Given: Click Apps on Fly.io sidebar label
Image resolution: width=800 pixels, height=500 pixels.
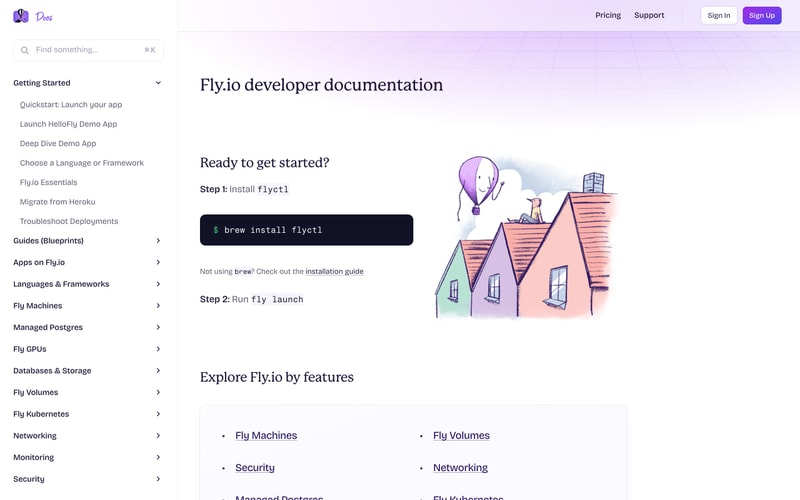Looking at the screenshot, I should coord(39,262).
